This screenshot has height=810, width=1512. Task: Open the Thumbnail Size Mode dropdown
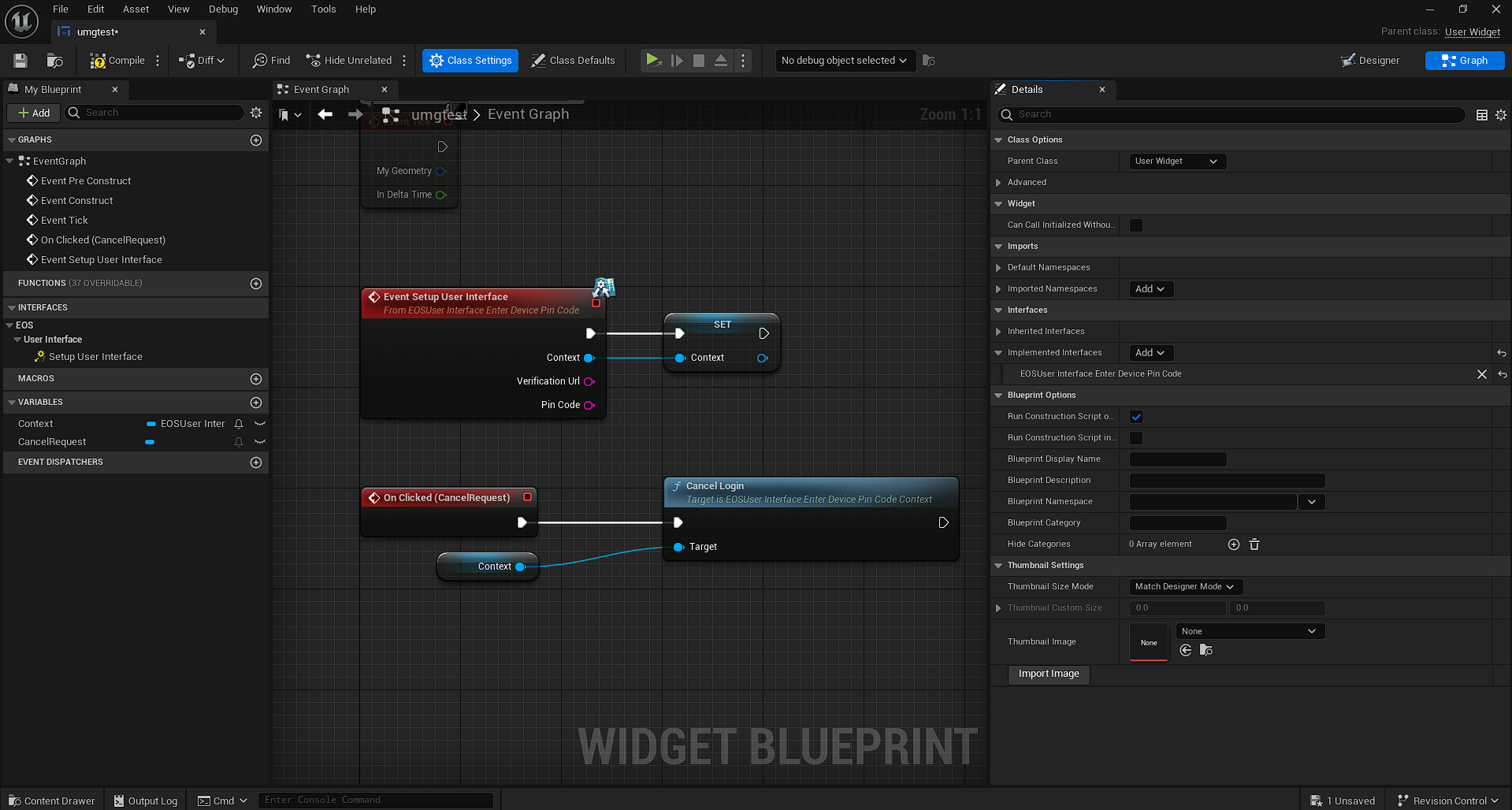(1185, 586)
